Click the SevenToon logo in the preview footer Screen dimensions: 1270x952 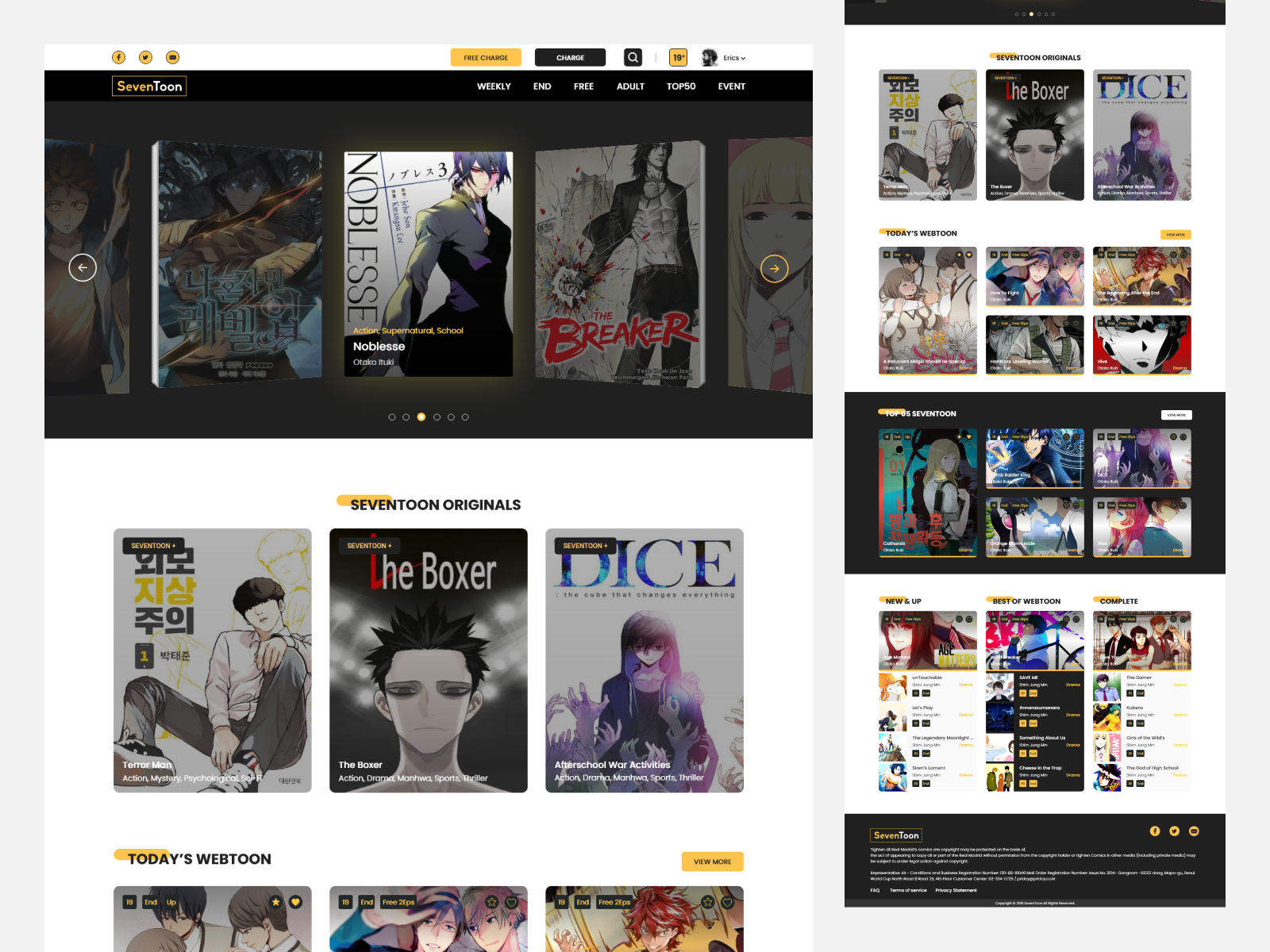click(896, 835)
